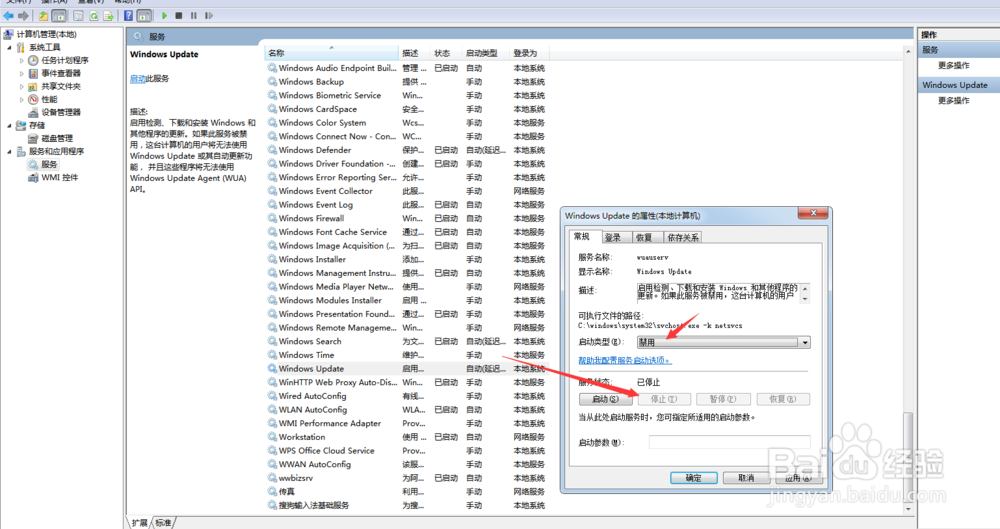Click 启动 link to start this service
Image resolution: width=1000 pixels, height=529 pixels.
[138, 78]
